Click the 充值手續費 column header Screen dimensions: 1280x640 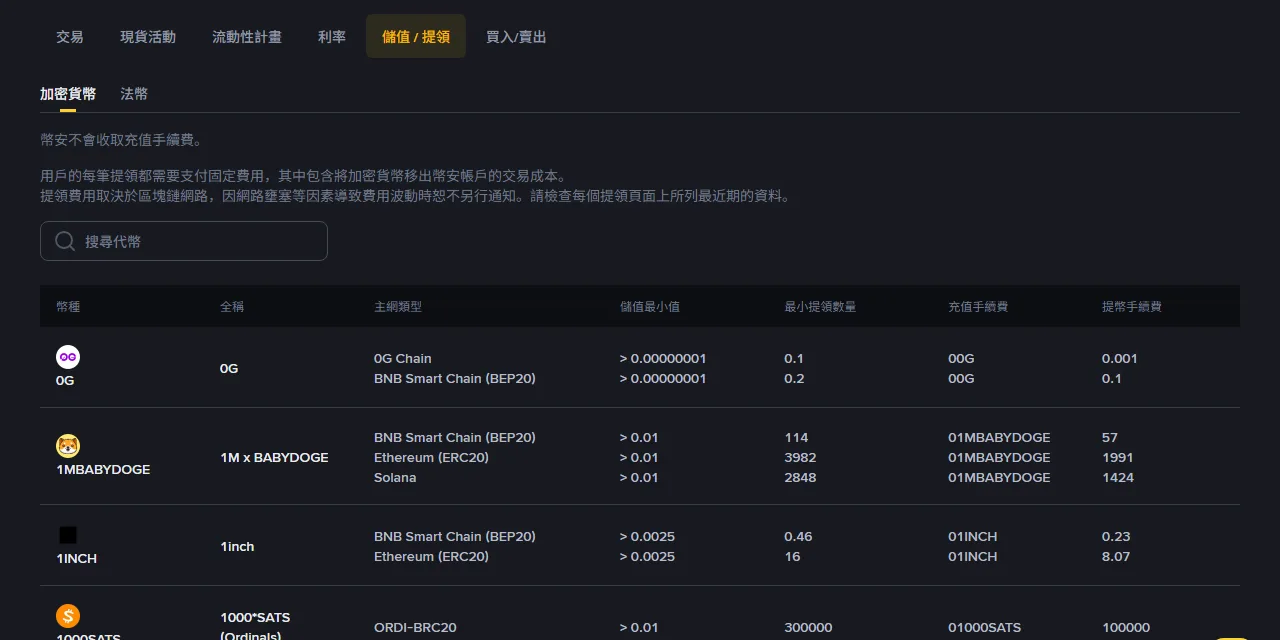tap(978, 307)
